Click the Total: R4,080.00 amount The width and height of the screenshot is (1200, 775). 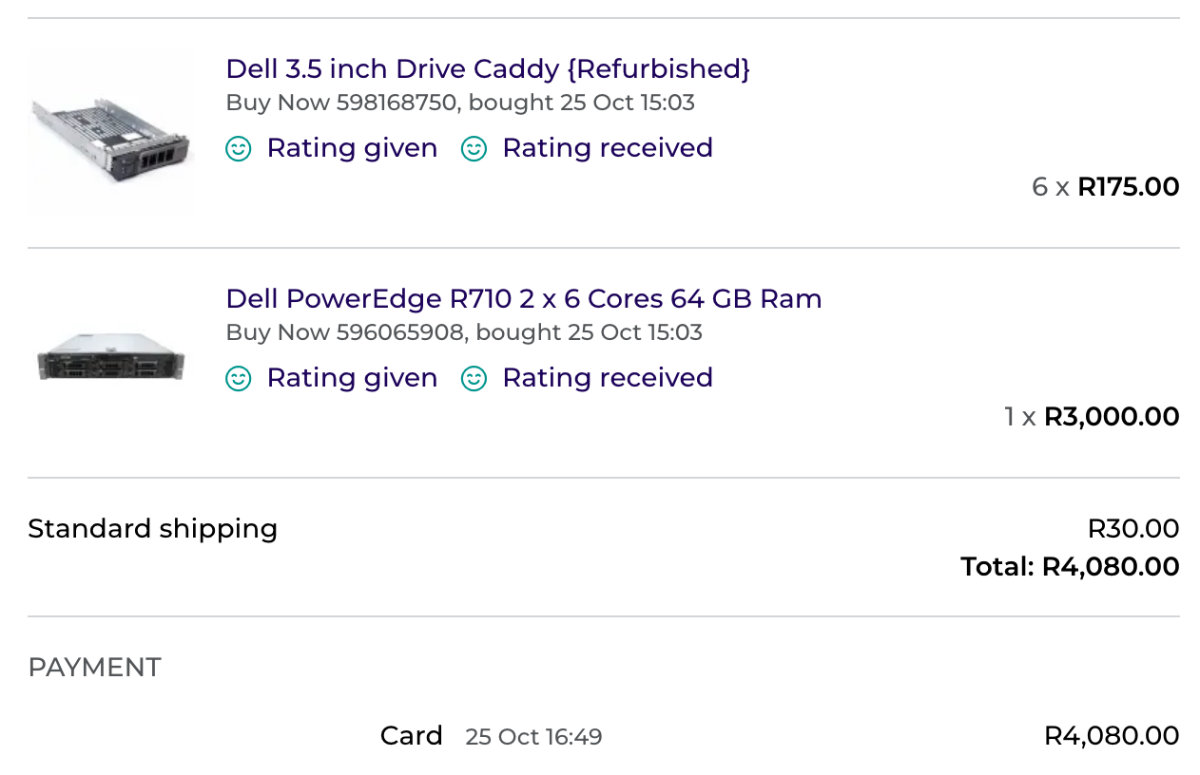pos(1070,567)
